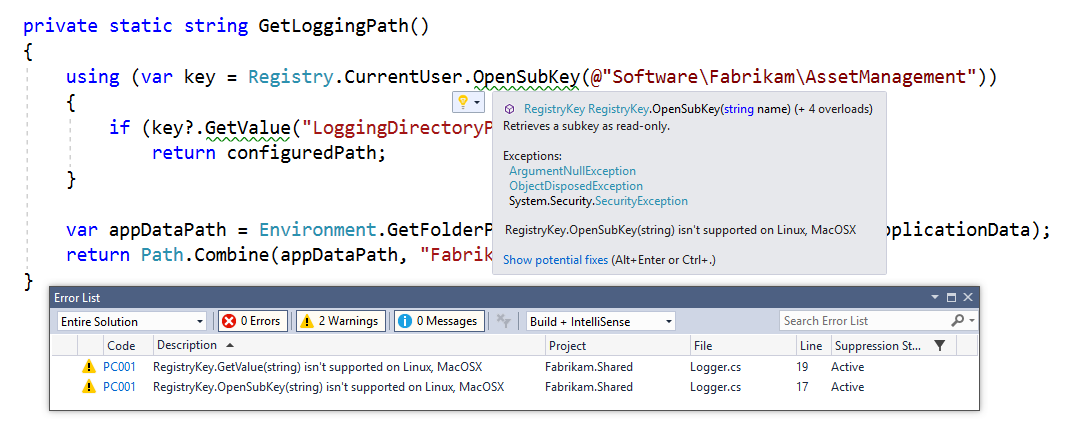Toggle the 2 Warnings filter
This screenshot has height=429, width=1073.
tap(341, 321)
